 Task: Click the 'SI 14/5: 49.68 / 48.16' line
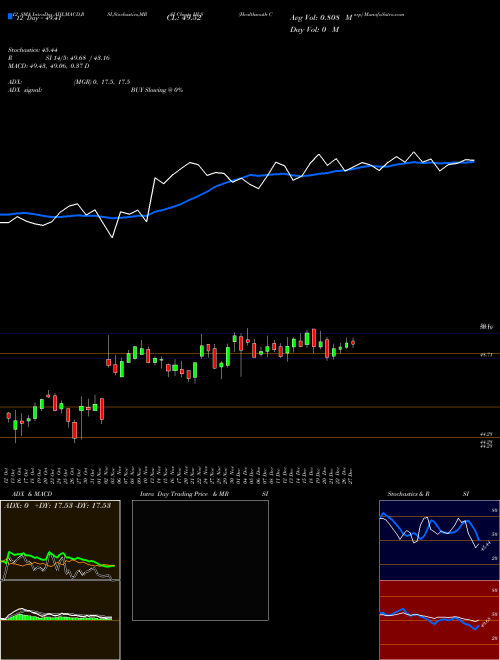coord(77,58)
